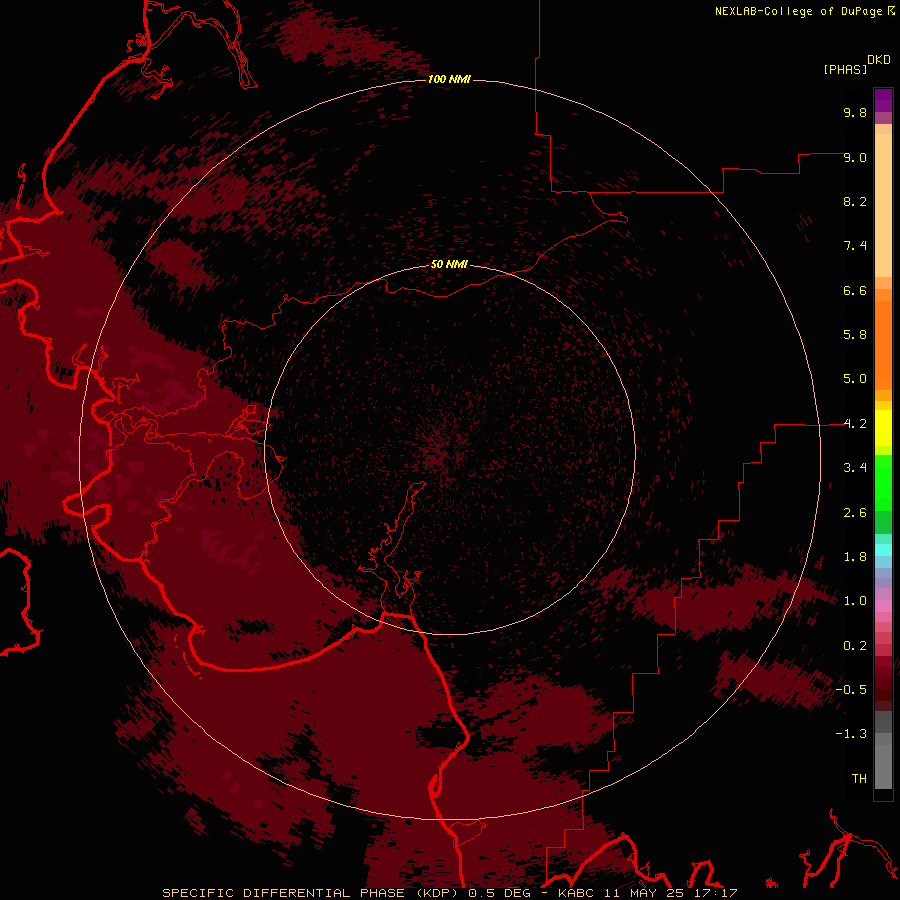Click the 9.8 legend value
900x900 pixels.
pos(855,112)
